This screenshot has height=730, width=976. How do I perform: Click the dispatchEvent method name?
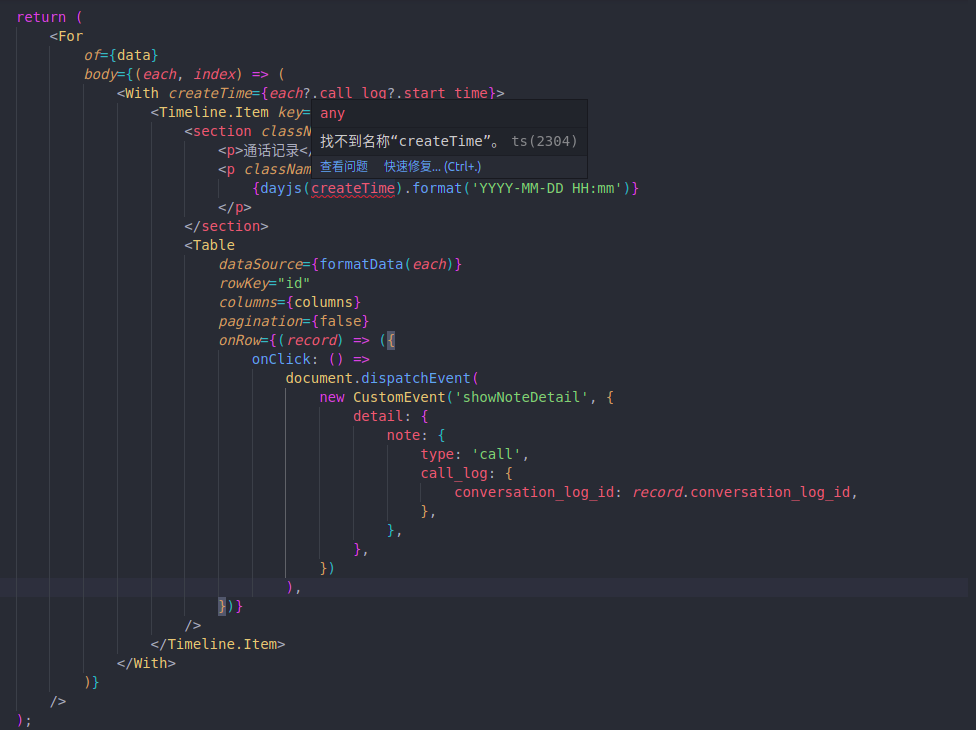pyautogui.click(x=416, y=378)
